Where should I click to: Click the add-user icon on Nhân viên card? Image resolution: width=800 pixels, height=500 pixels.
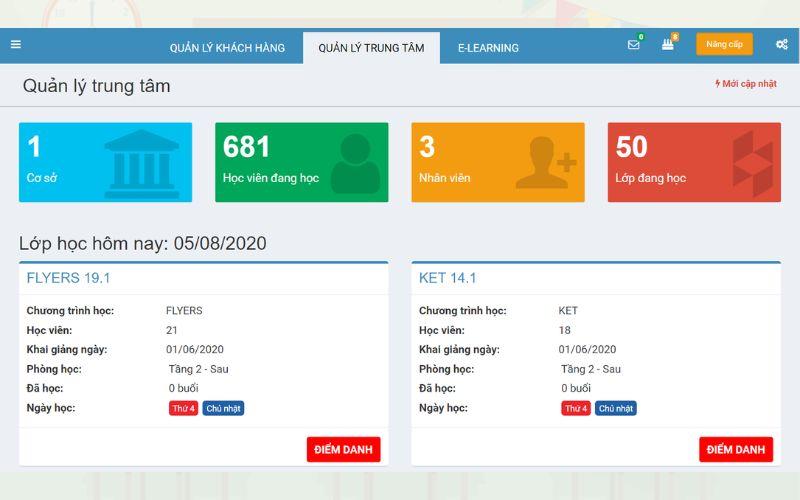545,163
